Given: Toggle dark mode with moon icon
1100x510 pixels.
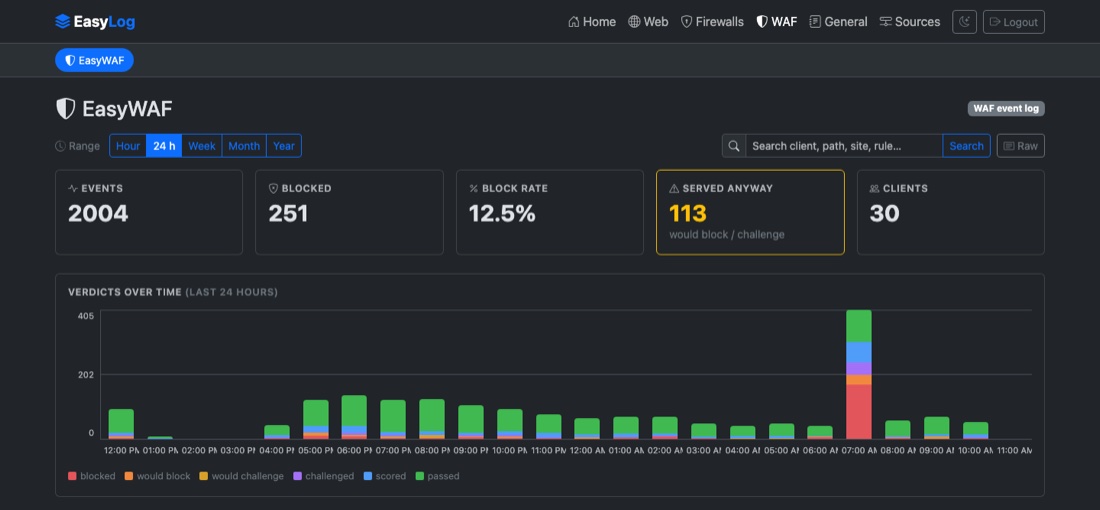Looking at the screenshot, I should click(x=964, y=22).
